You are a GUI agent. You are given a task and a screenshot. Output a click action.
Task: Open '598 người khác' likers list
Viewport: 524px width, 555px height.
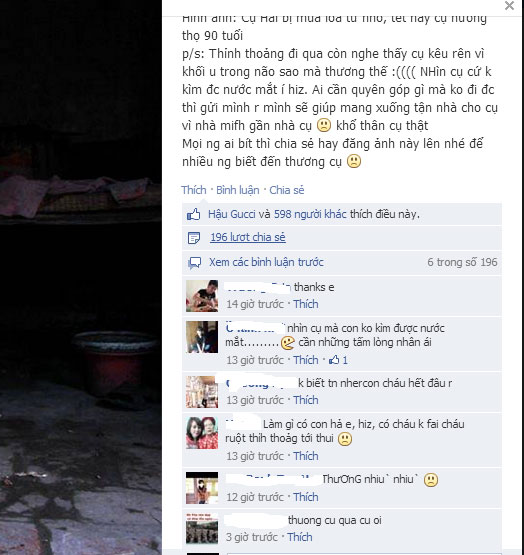tap(310, 214)
